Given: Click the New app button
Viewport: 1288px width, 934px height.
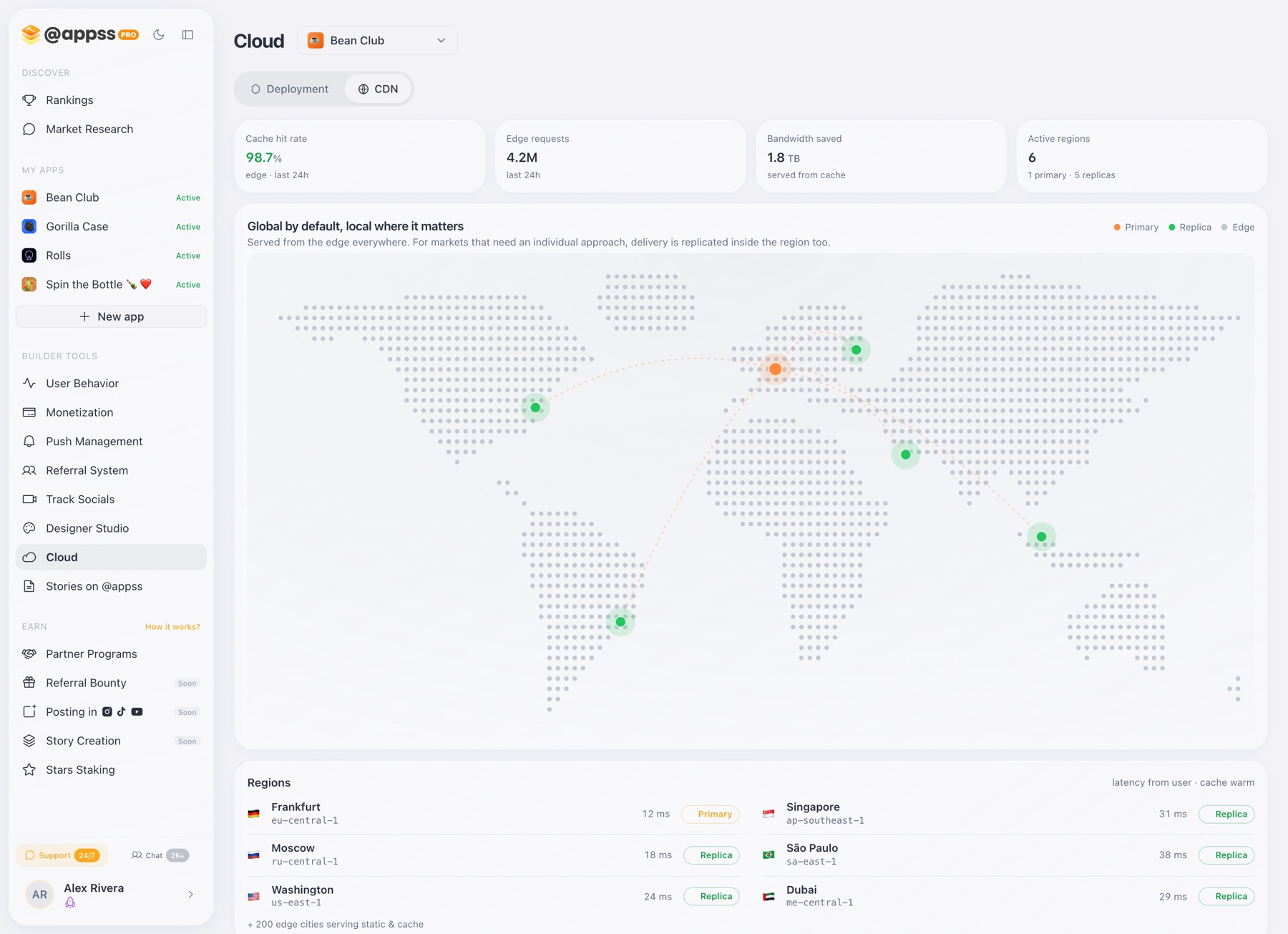Looking at the screenshot, I should pos(111,316).
